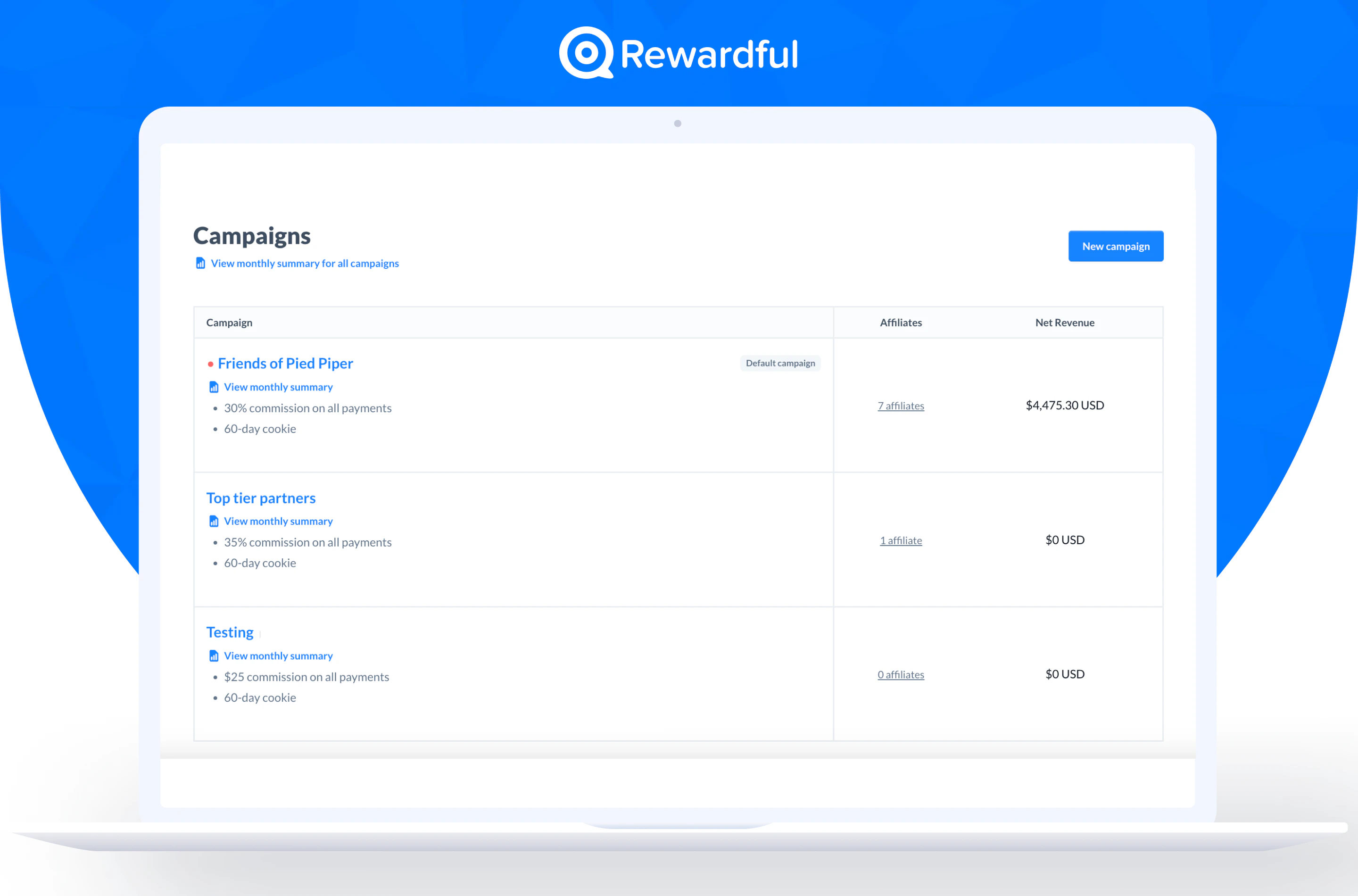
Task: View the 7 affiliates of Friends of Pied Piper
Action: 900,406
